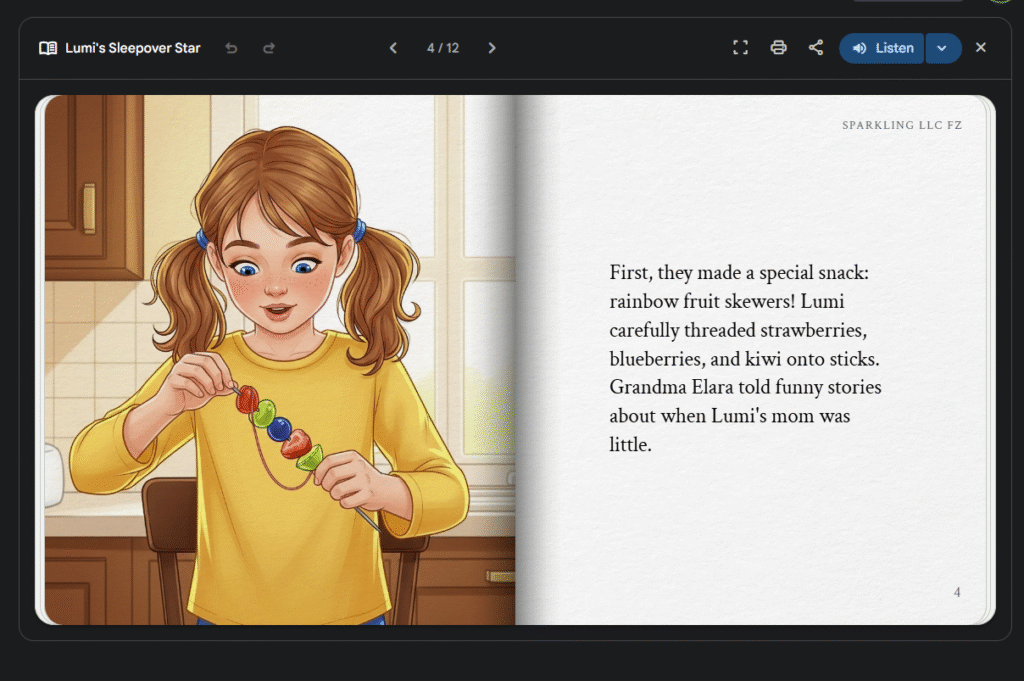Advance to the next page
Viewport: 1024px width, 681px height.
click(x=491, y=48)
